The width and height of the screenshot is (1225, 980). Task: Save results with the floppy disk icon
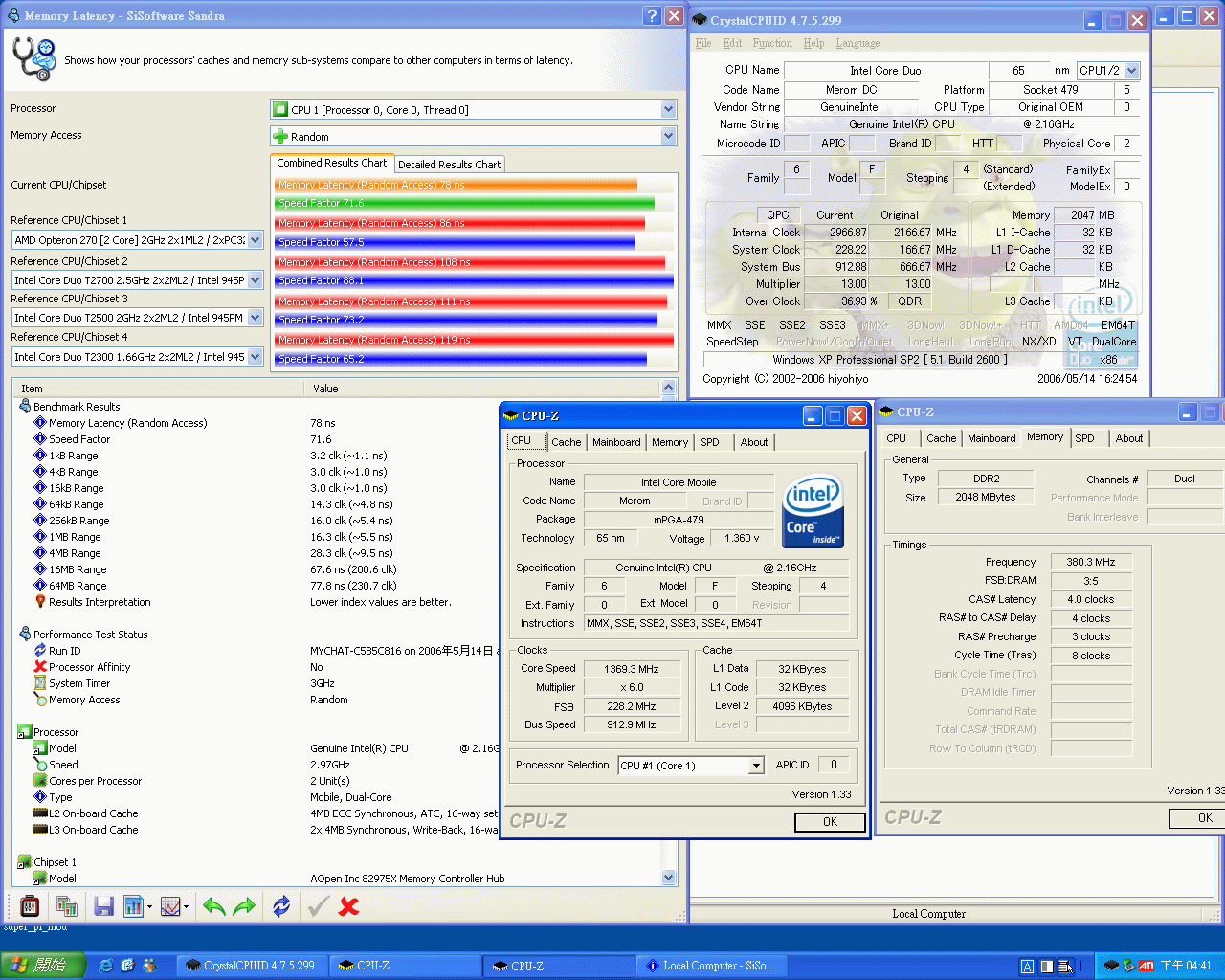[103, 905]
